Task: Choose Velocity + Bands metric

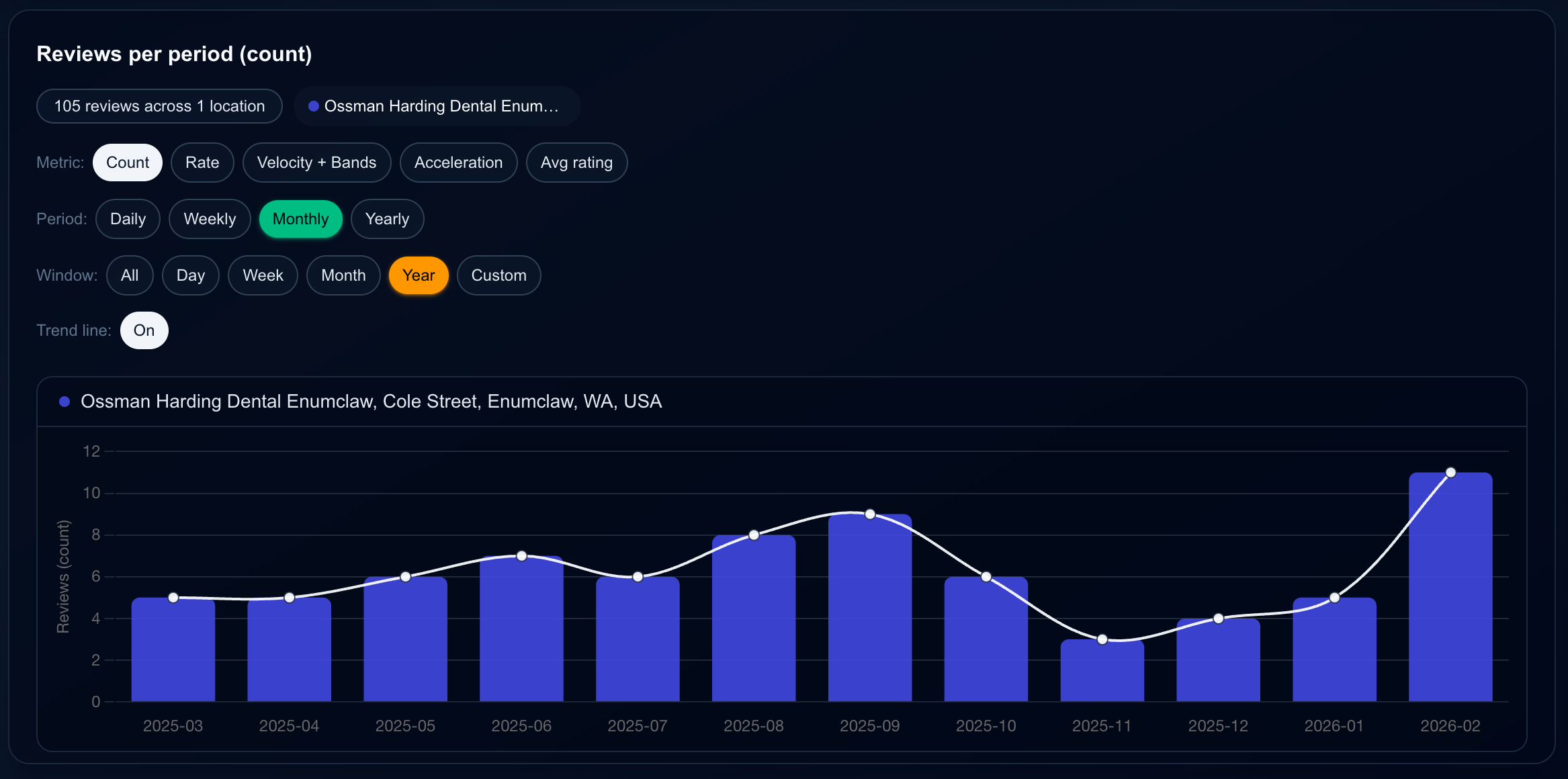Action: (316, 163)
